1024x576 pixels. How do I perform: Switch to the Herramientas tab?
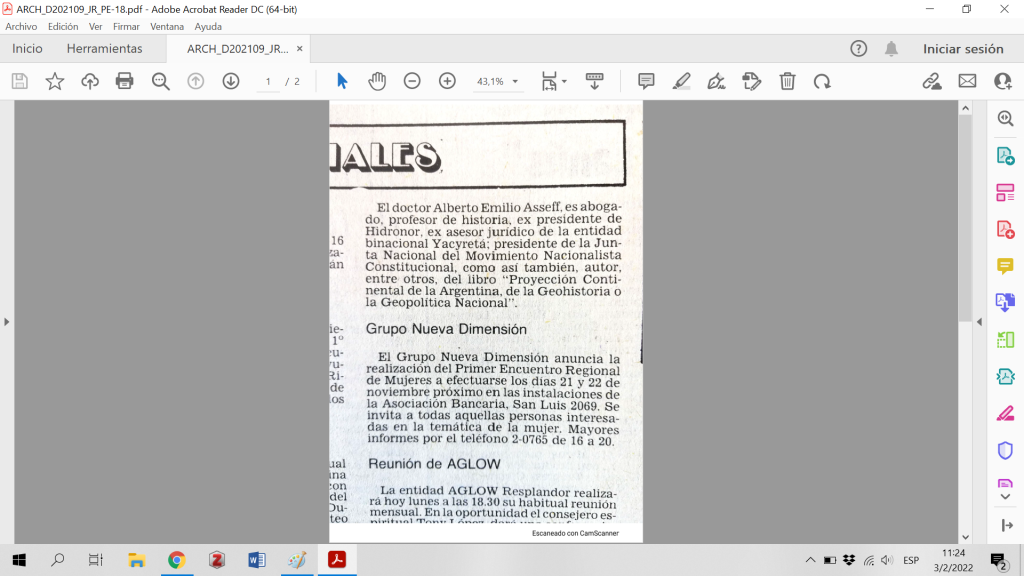tap(104, 49)
